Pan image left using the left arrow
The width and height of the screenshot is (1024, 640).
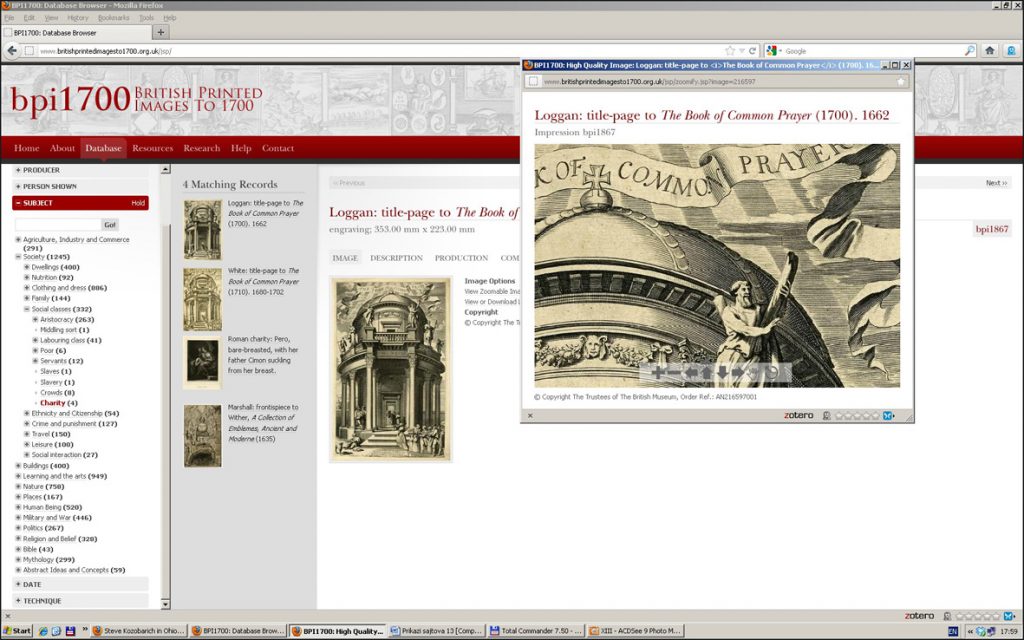[691, 373]
